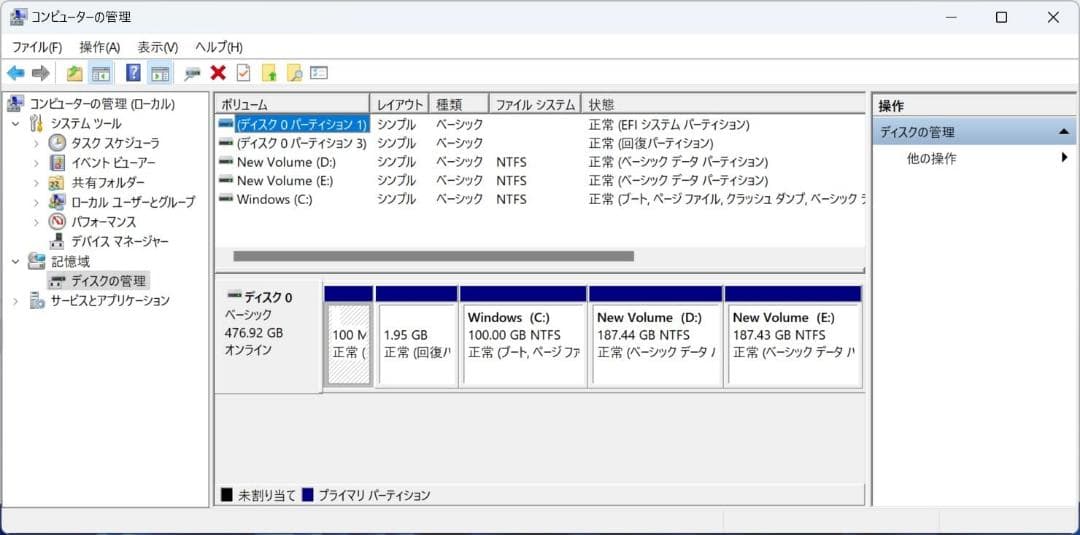Image resolution: width=1080 pixels, height=535 pixels.
Task: Toggle the Show/Hide Action Pane icon
Action: point(160,73)
